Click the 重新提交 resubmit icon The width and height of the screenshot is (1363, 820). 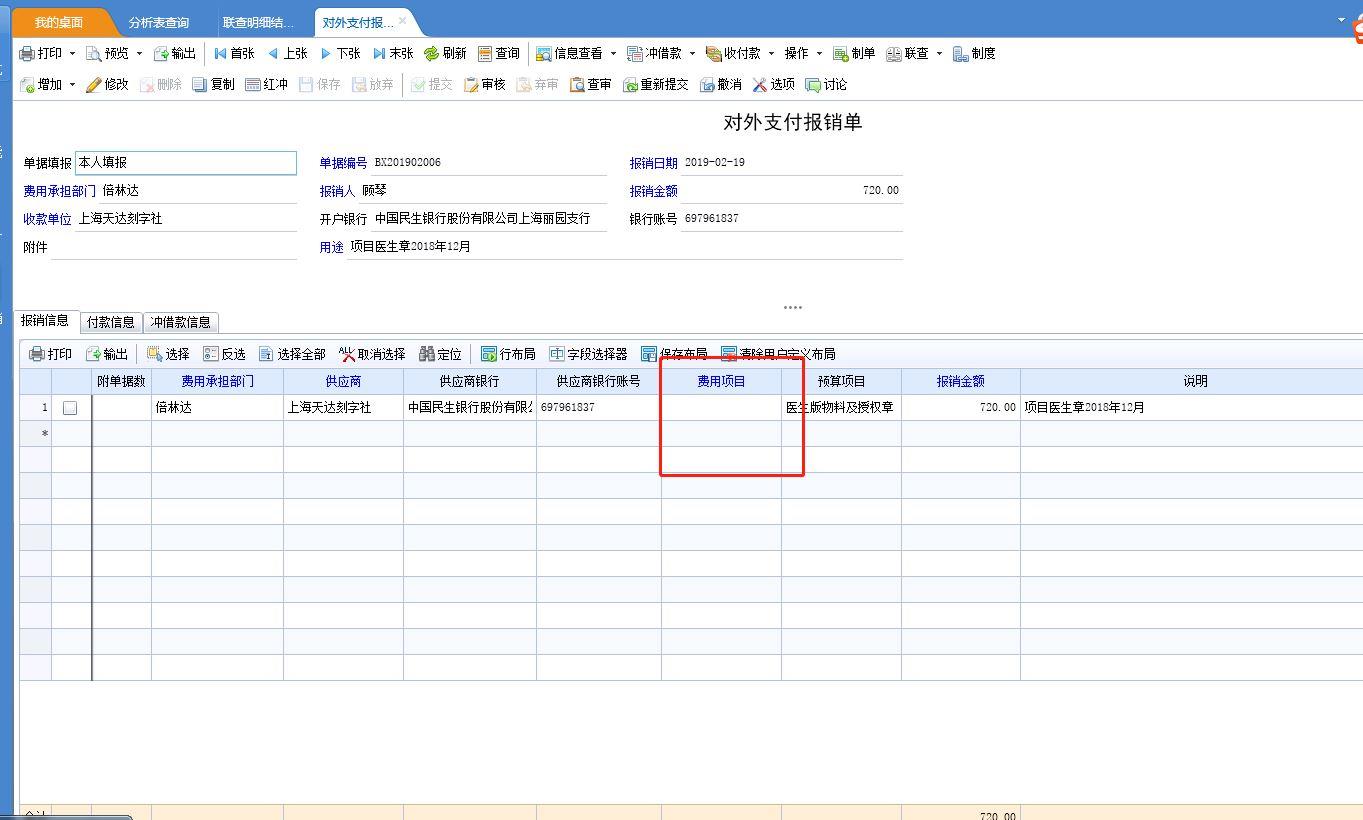pos(630,85)
